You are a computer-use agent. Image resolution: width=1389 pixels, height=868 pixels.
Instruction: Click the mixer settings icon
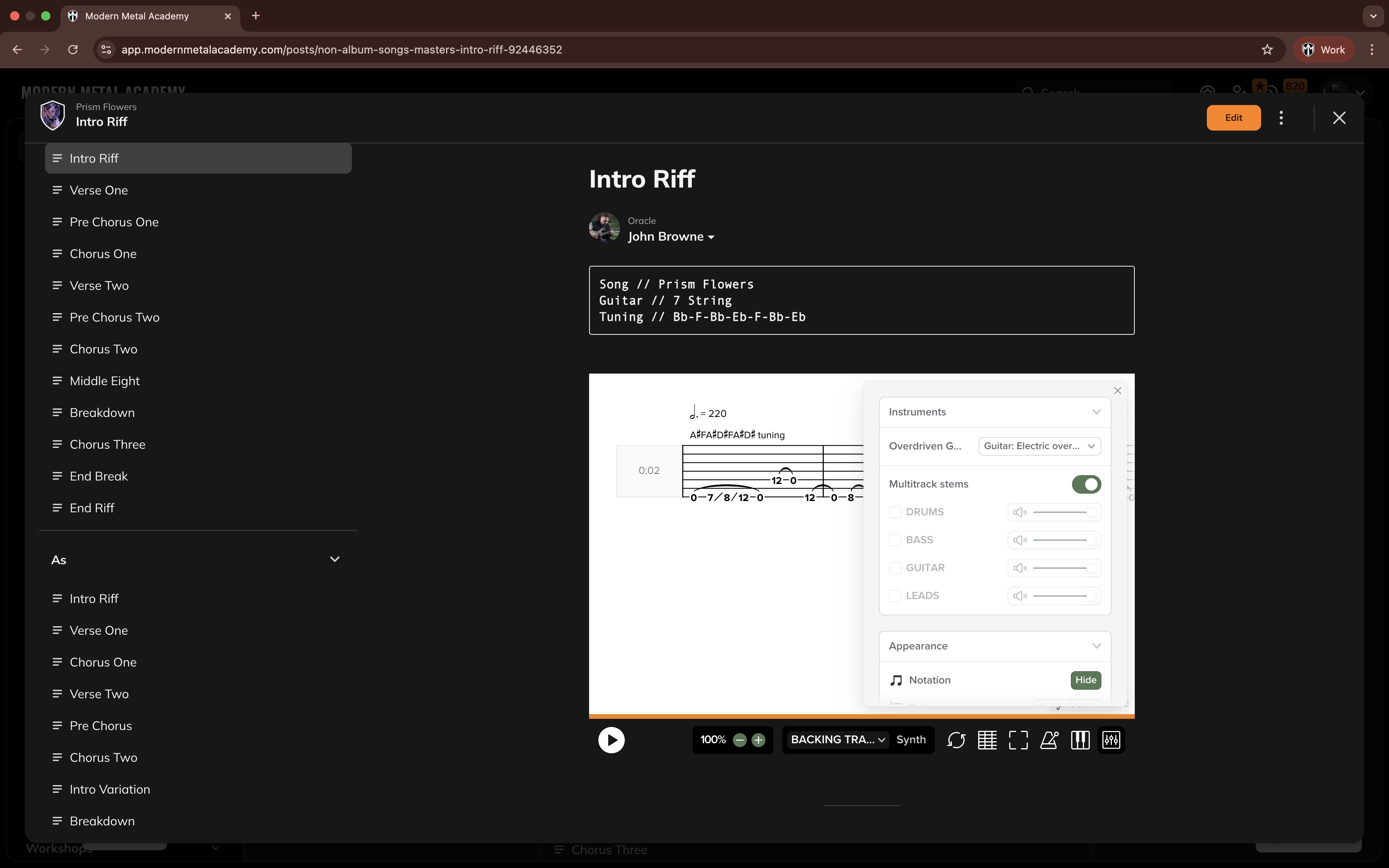(1111, 740)
